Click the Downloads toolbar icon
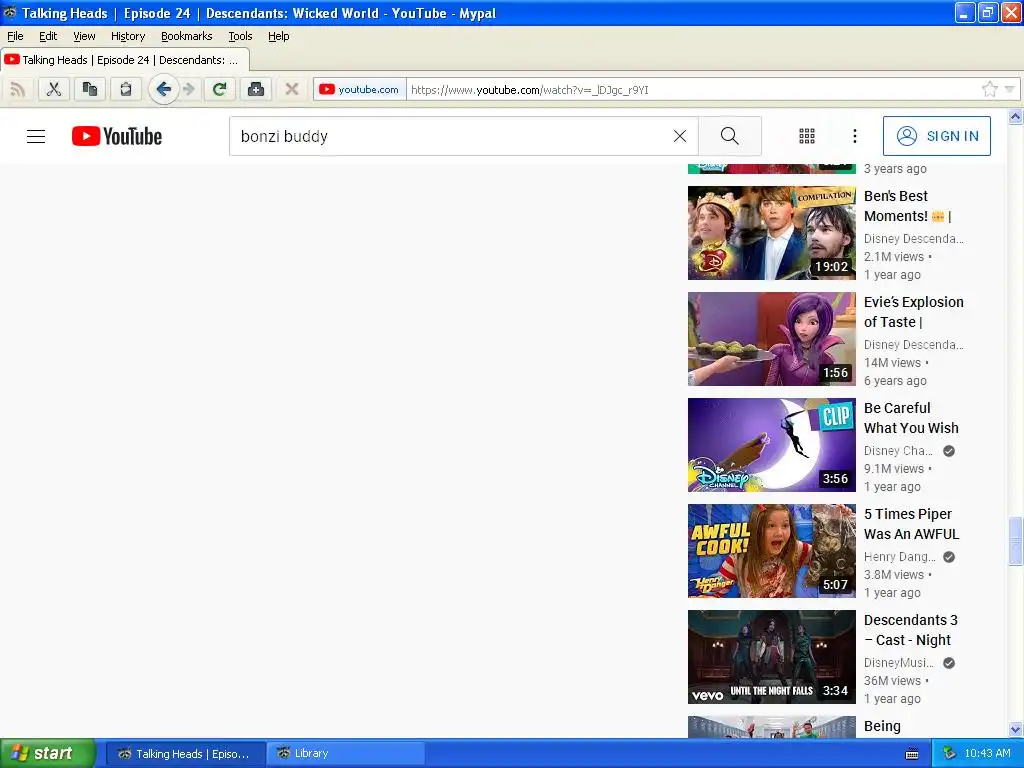The width and height of the screenshot is (1024, 768). pyautogui.click(x=256, y=89)
